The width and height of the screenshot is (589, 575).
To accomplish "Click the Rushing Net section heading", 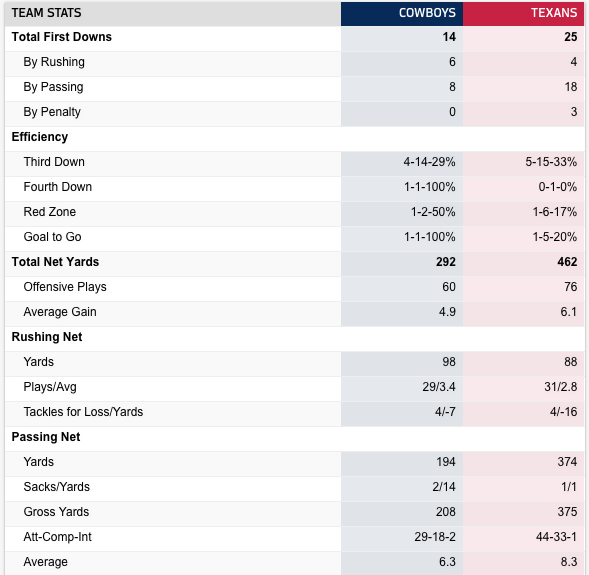I will 47,337.
